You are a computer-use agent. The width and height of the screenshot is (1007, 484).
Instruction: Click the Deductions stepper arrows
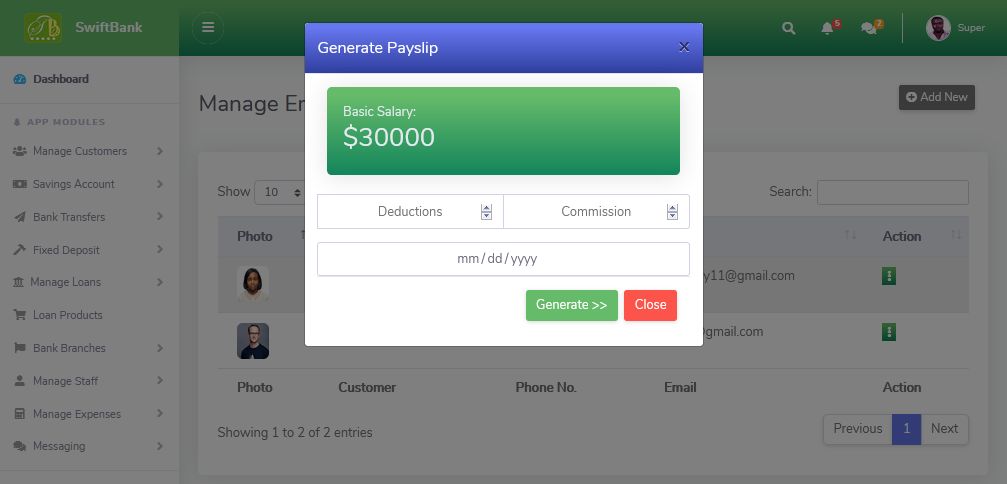[486, 212]
